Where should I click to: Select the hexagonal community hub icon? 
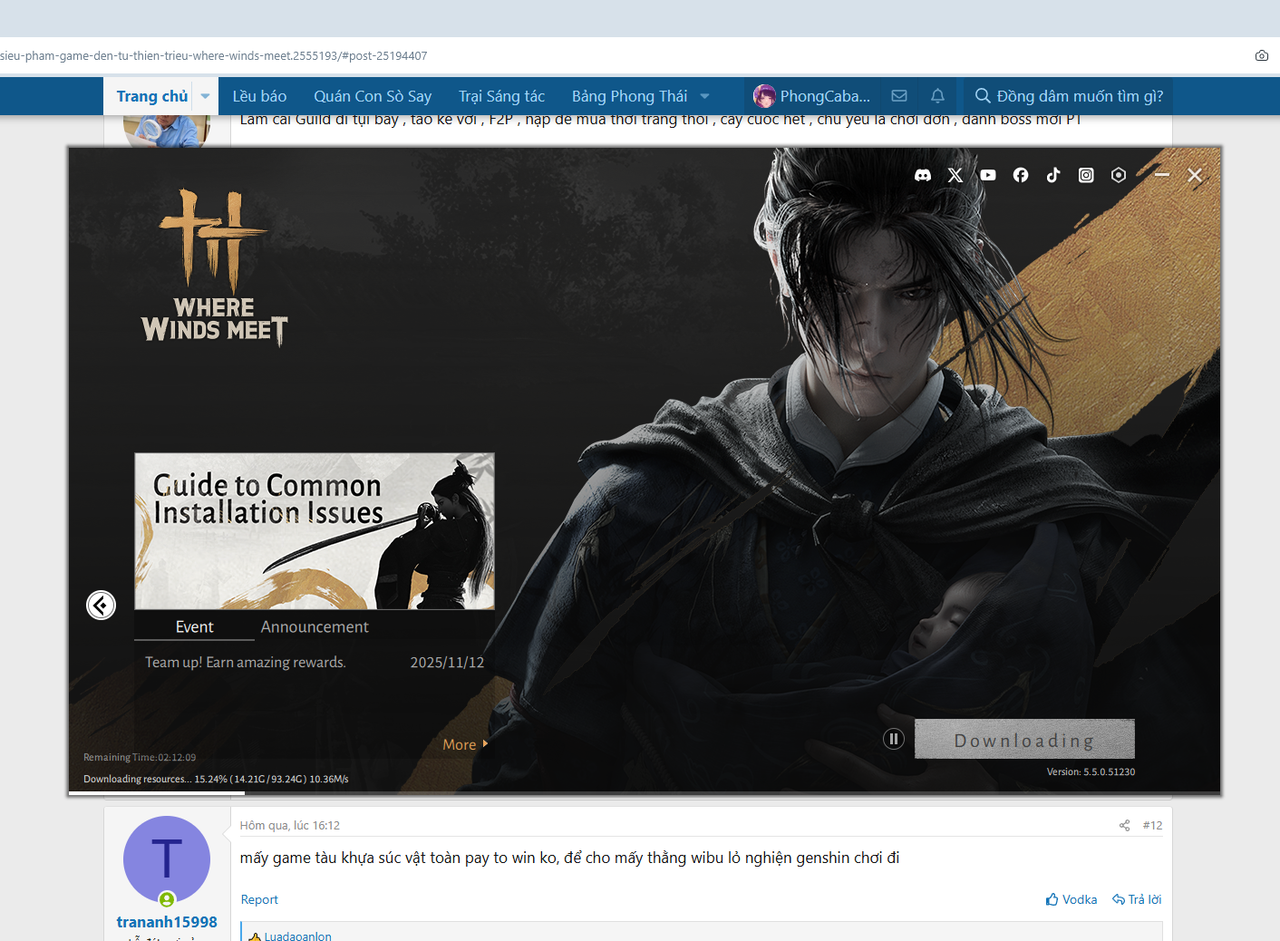(x=1118, y=174)
